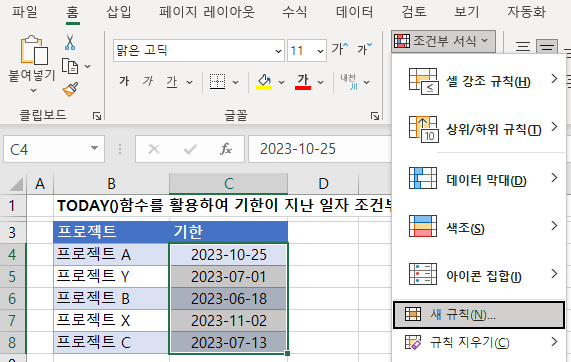This screenshot has width=571, height=362.
Task: Open font color dropdown arrow
Action: pyautogui.click(x=320, y=82)
